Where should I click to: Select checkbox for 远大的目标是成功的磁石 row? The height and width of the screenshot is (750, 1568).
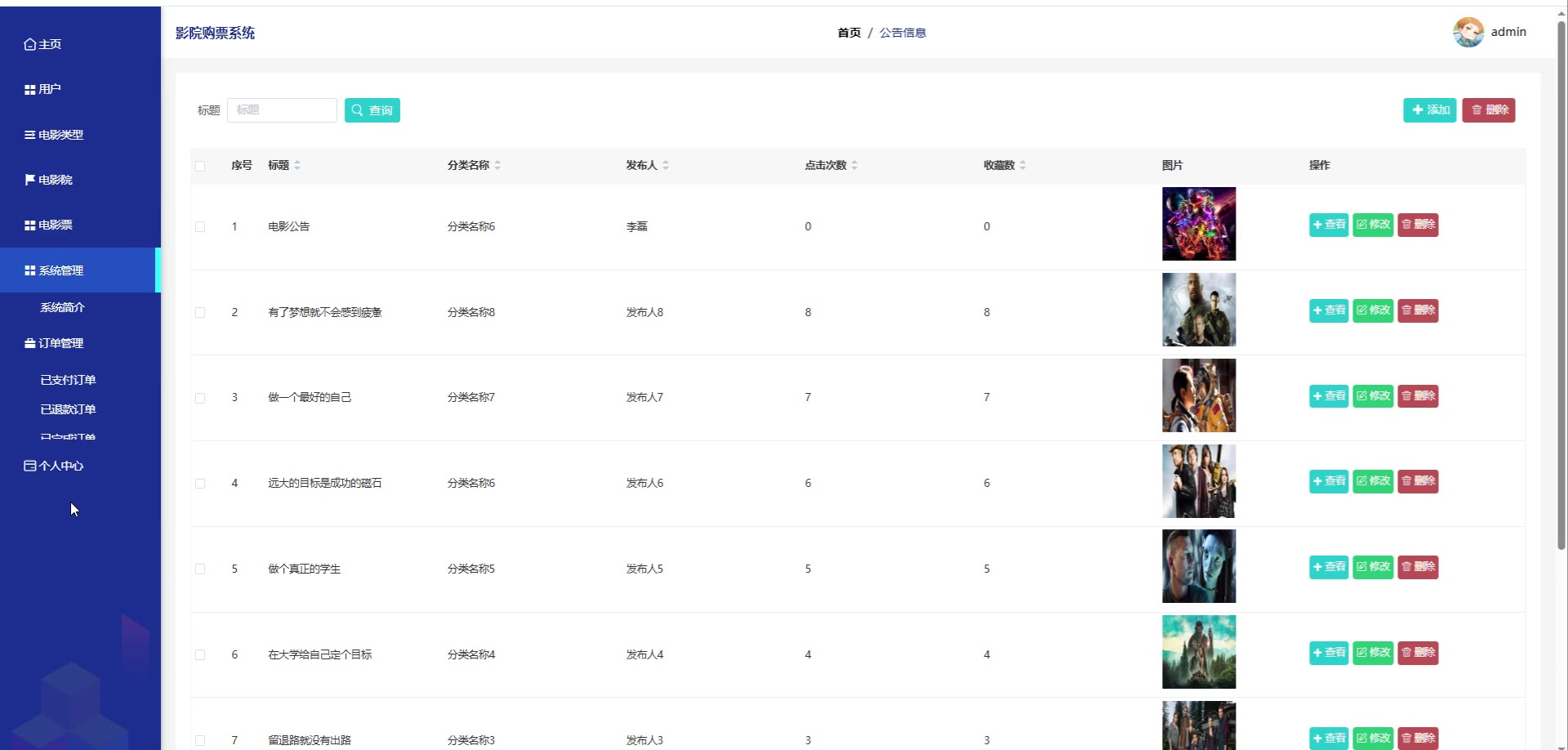(x=200, y=484)
